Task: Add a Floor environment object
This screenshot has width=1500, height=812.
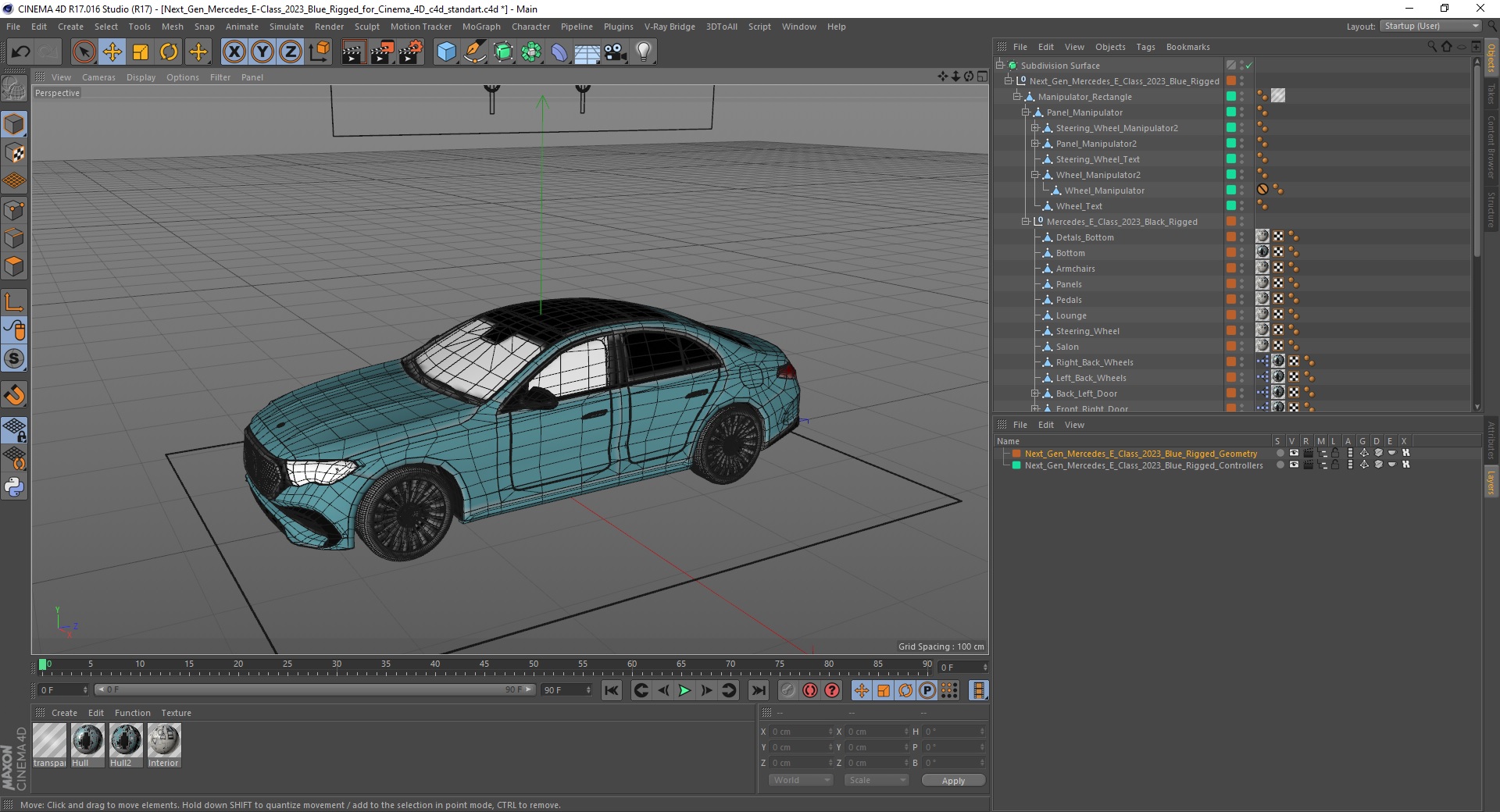Action: pyautogui.click(x=587, y=52)
